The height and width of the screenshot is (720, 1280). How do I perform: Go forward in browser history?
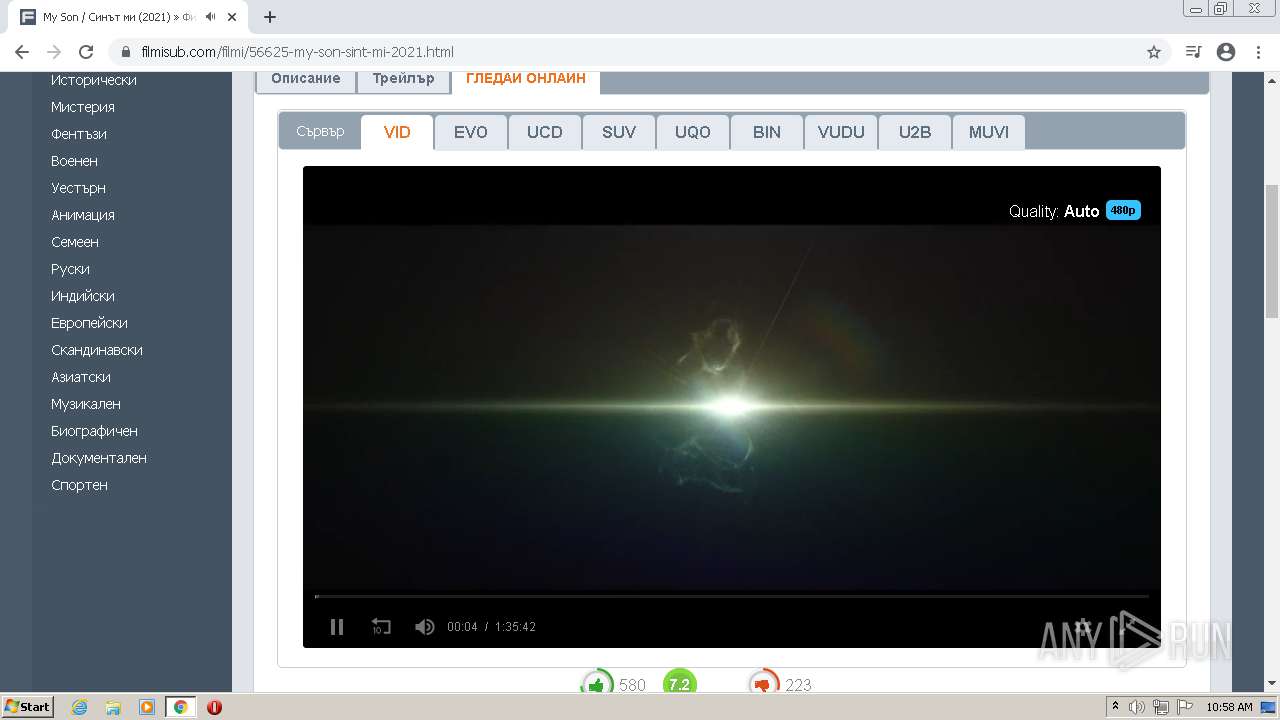(54, 52)
